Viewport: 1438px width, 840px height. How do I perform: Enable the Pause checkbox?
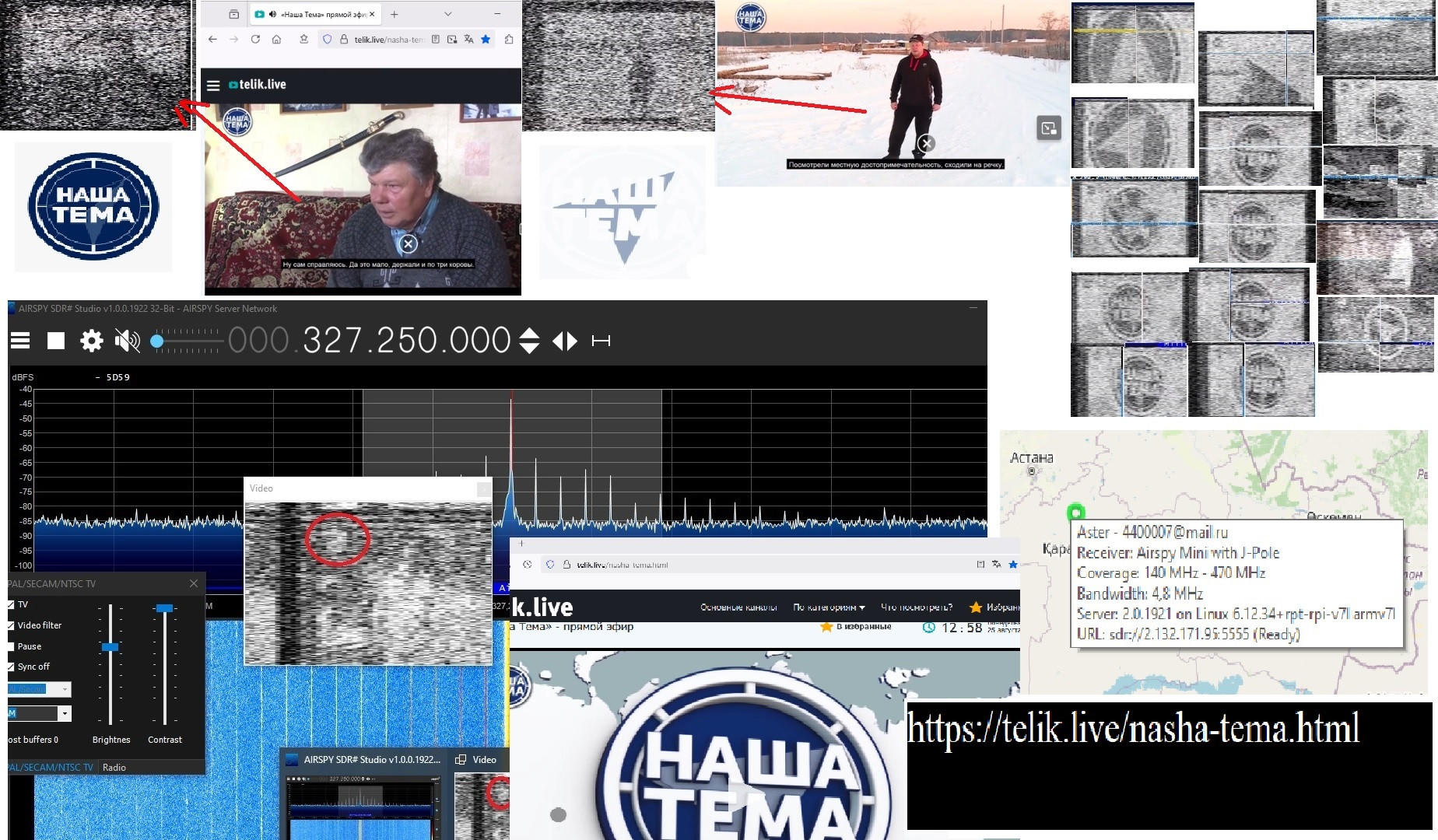pyautogui.click(x=11, y=646)
